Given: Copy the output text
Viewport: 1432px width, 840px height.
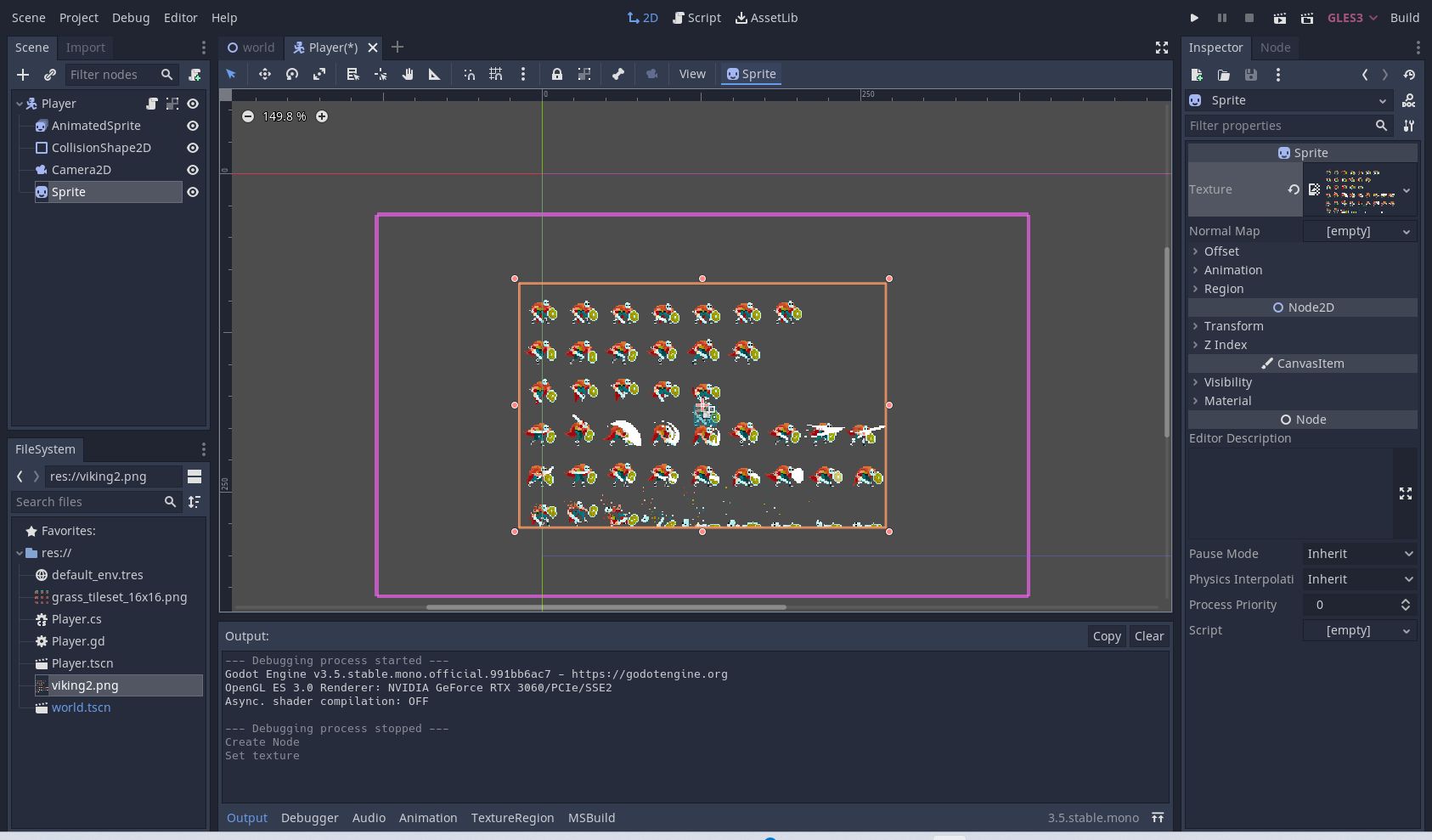Looking at the screenshot, I should point(1107,636).
